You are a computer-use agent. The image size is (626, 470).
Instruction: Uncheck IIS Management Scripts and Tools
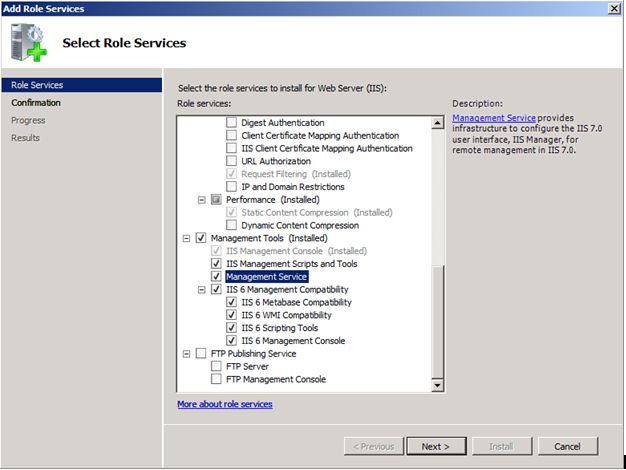(x=217, y=264)
